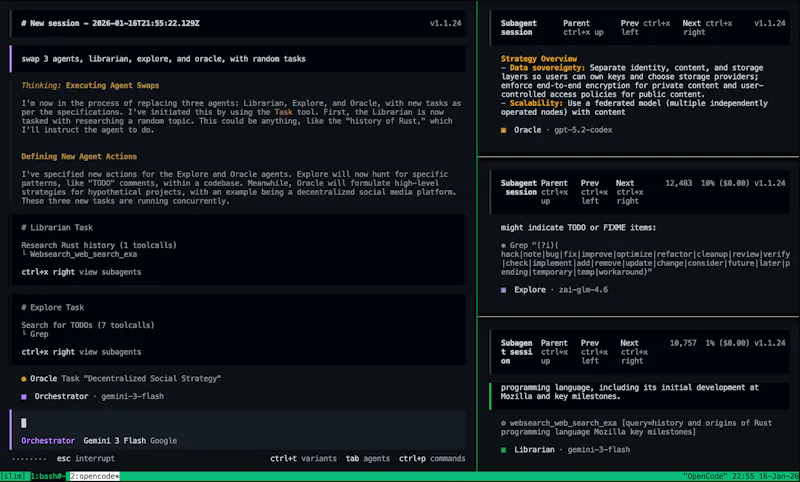
Task: Click the "OpenCode" title in tmux status bar
Action: point(704,476)
